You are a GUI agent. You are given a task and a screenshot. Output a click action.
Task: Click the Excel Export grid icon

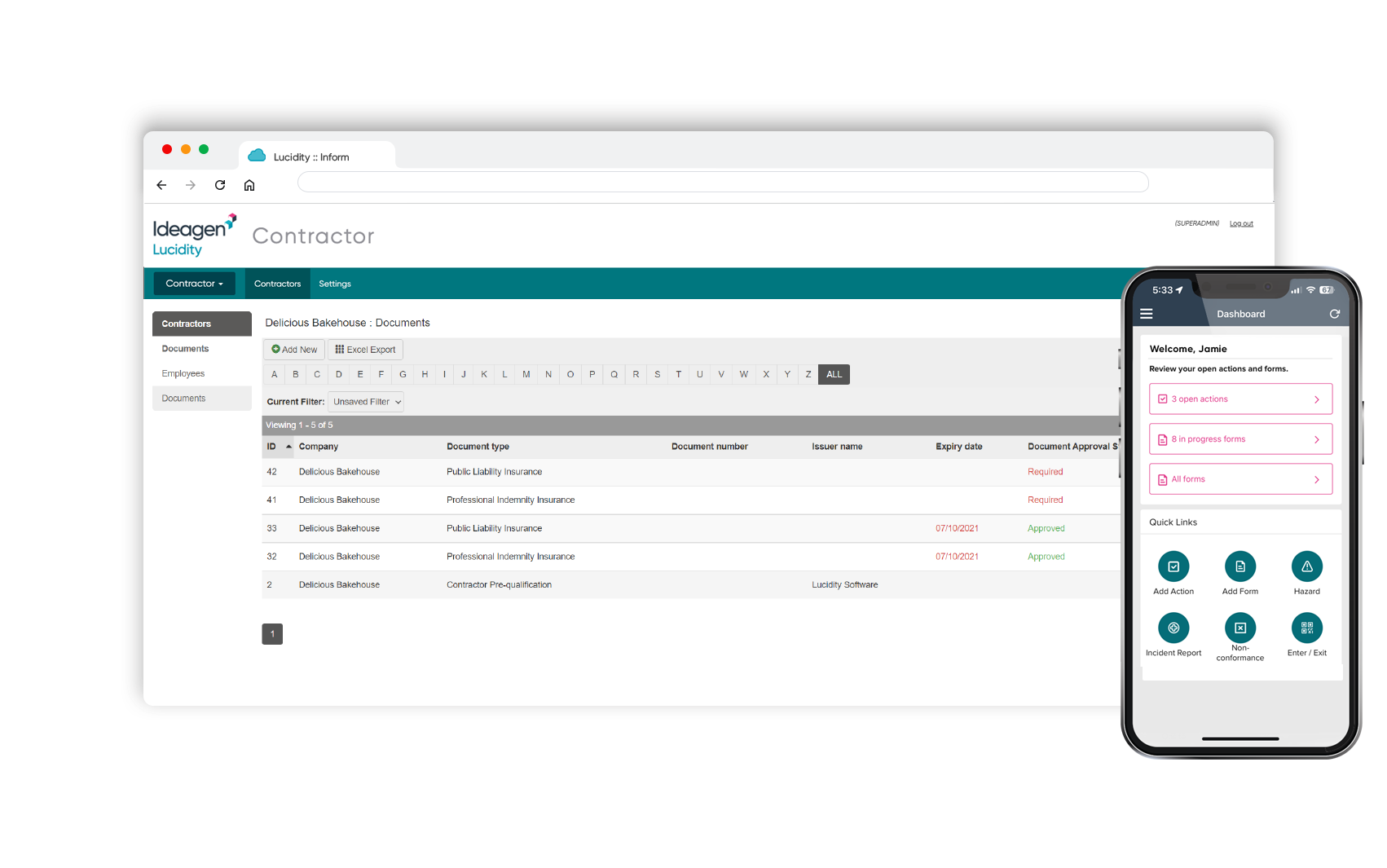341,349
